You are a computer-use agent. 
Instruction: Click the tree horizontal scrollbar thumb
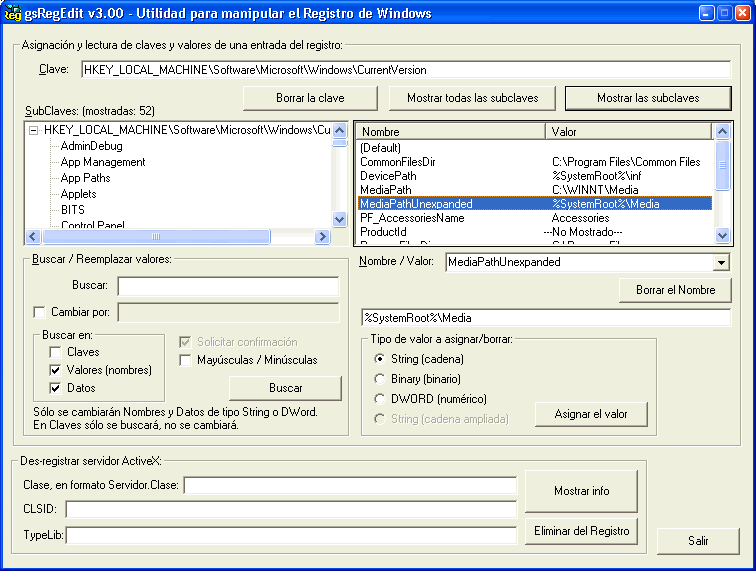click(156, 236)
